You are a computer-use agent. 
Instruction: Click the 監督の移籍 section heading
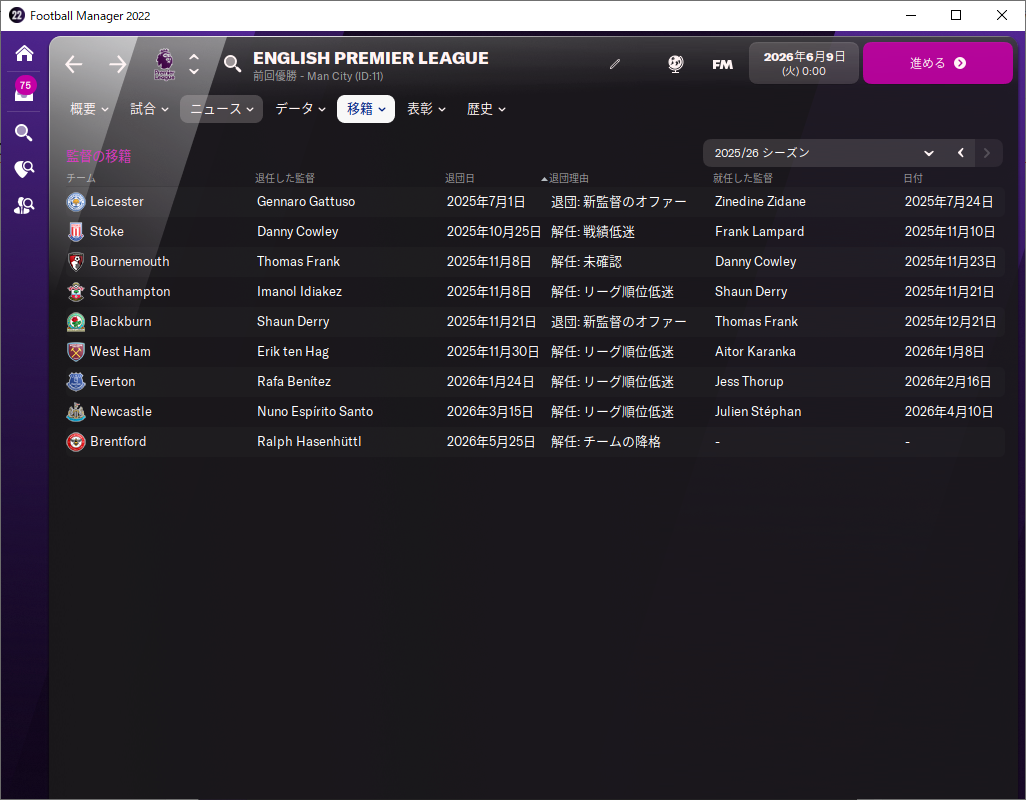pyautogui.click(x=99, y=156)
